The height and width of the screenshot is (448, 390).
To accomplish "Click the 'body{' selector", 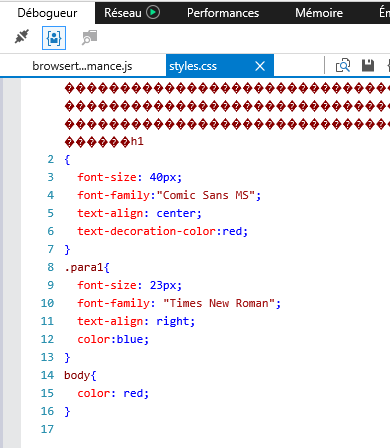I will click(x=80, y=375).
